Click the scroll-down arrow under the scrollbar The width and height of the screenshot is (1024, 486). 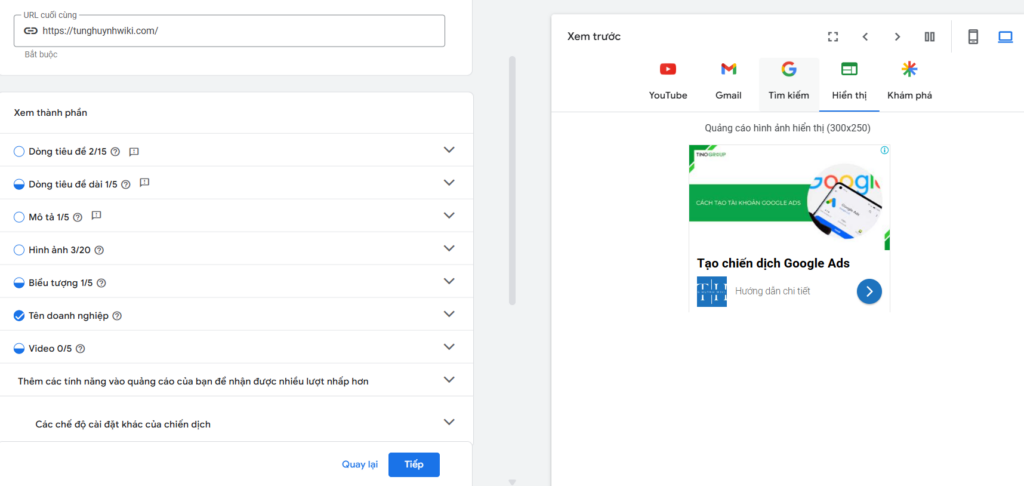512,482
